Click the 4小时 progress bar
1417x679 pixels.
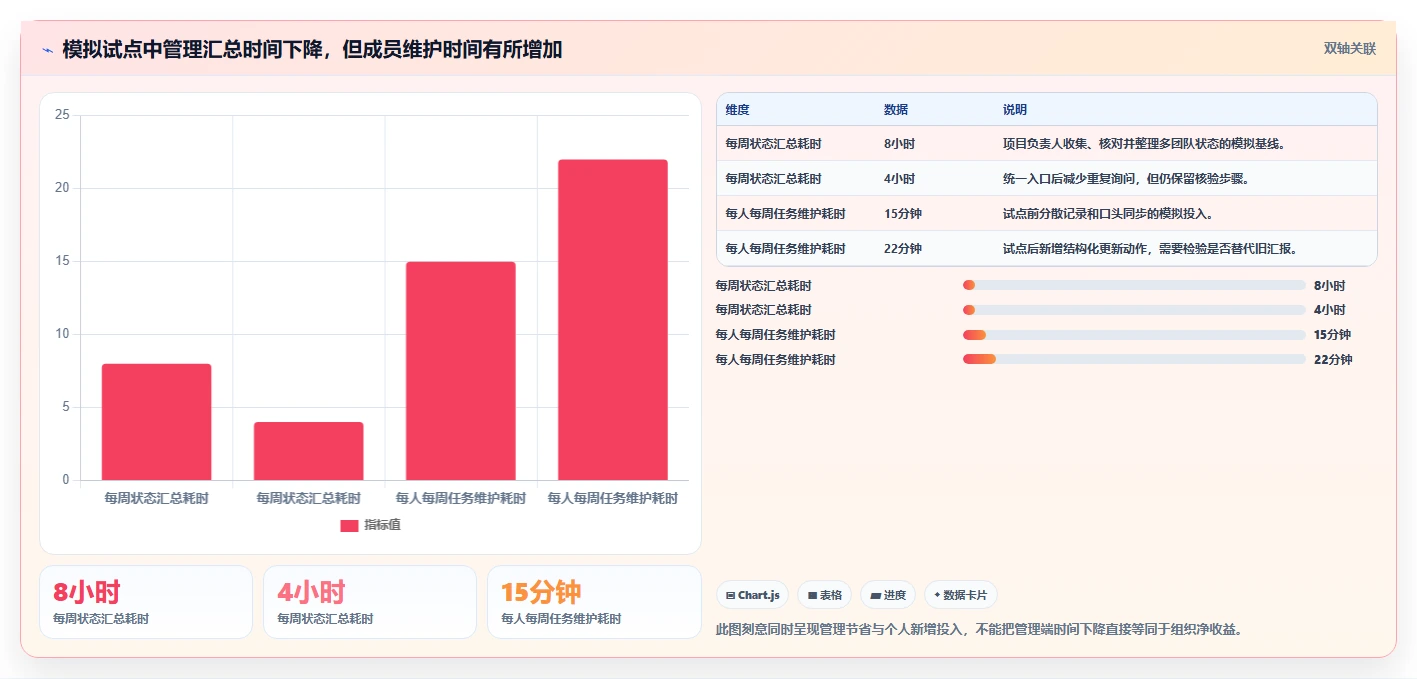pos(1134,310)
